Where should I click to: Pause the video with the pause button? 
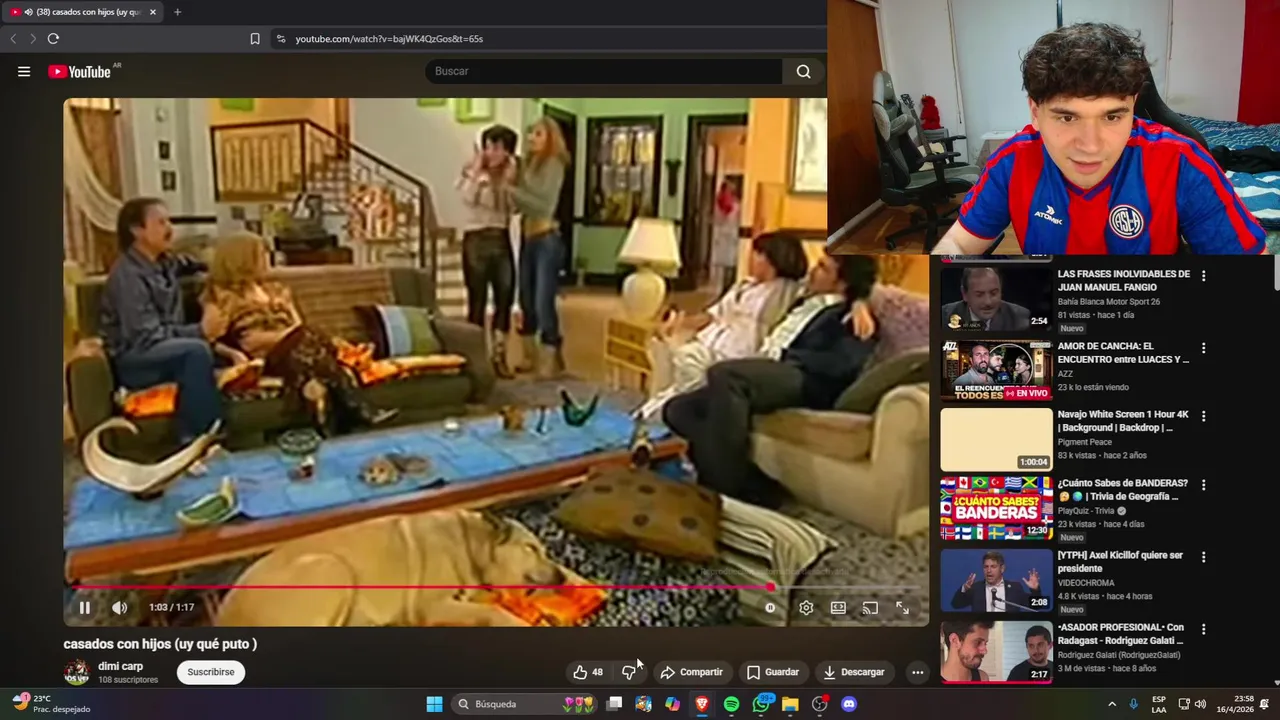tap(85, 607)
